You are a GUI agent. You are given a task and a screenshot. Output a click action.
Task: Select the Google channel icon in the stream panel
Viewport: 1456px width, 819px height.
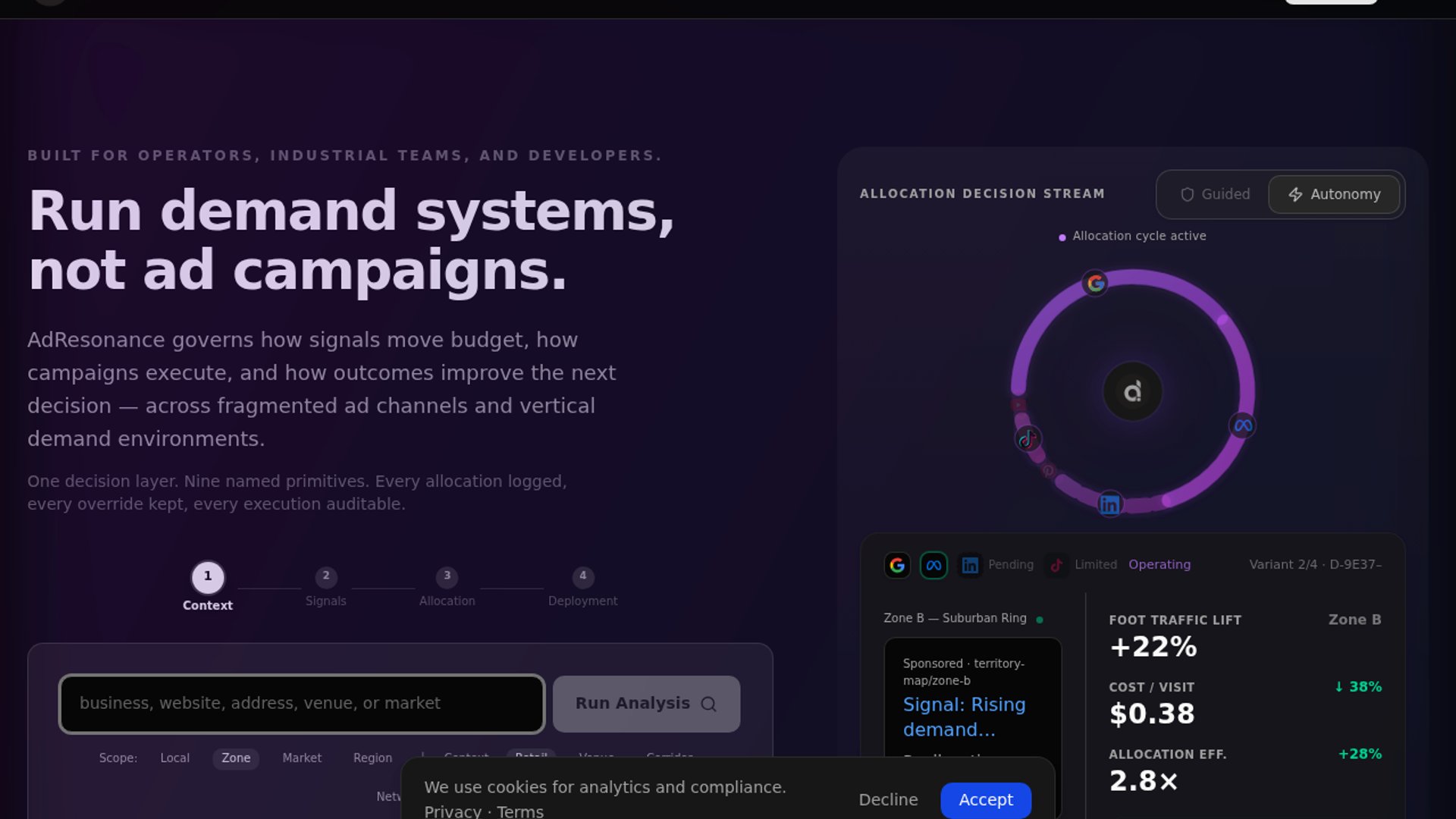tap(897, 565)
